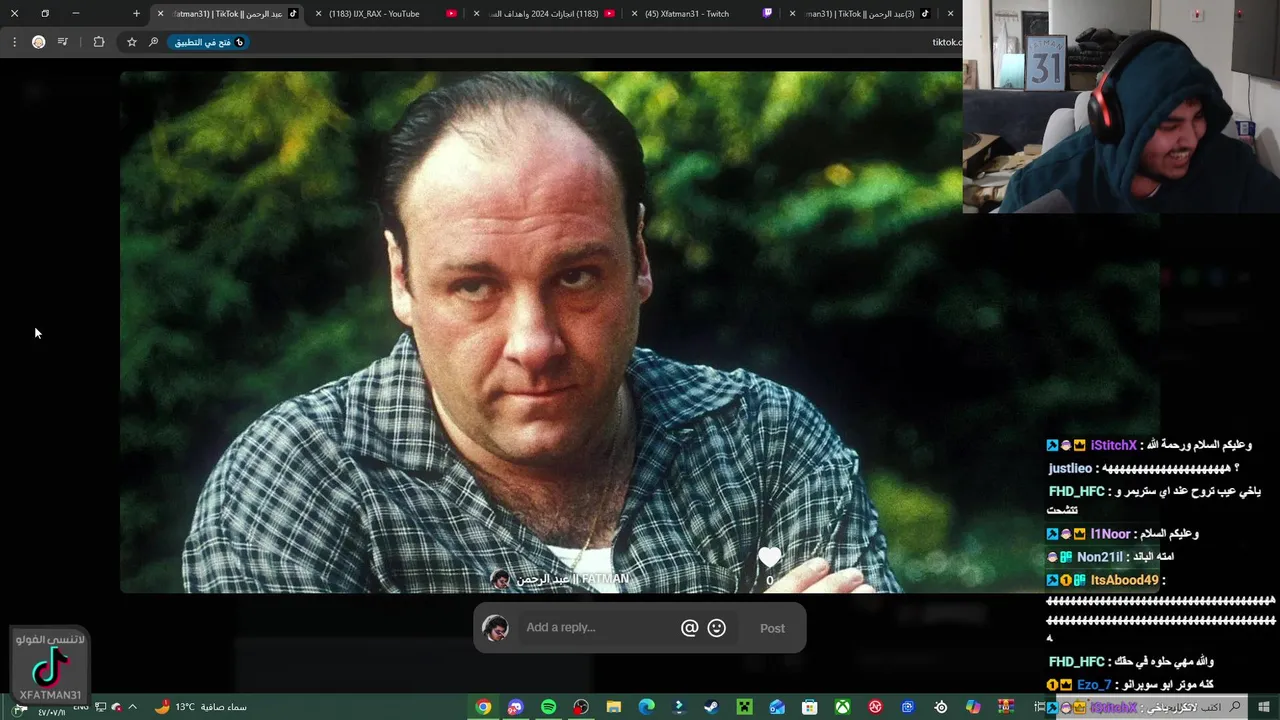
Task: Close the UX_RAX YouTube tab
Action: [319, 14]
